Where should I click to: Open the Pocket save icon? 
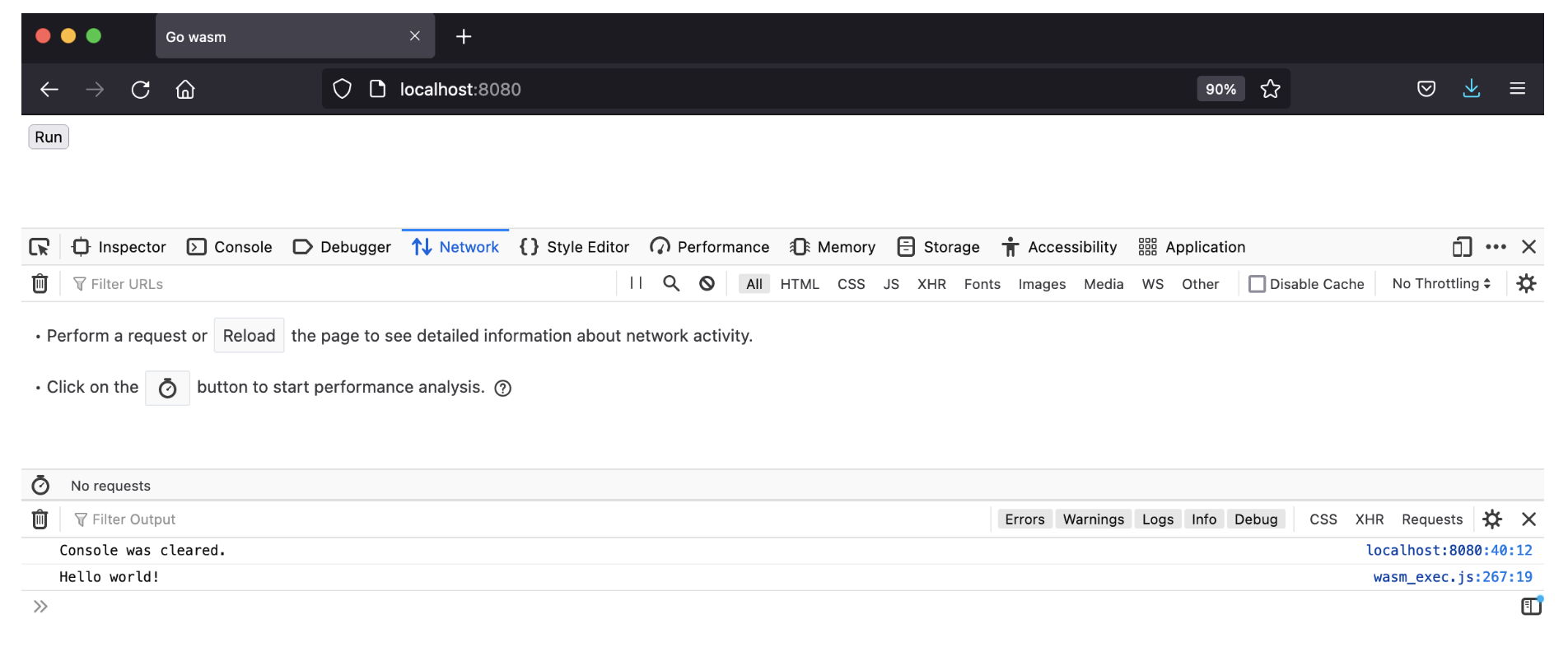pos(1426,89)
